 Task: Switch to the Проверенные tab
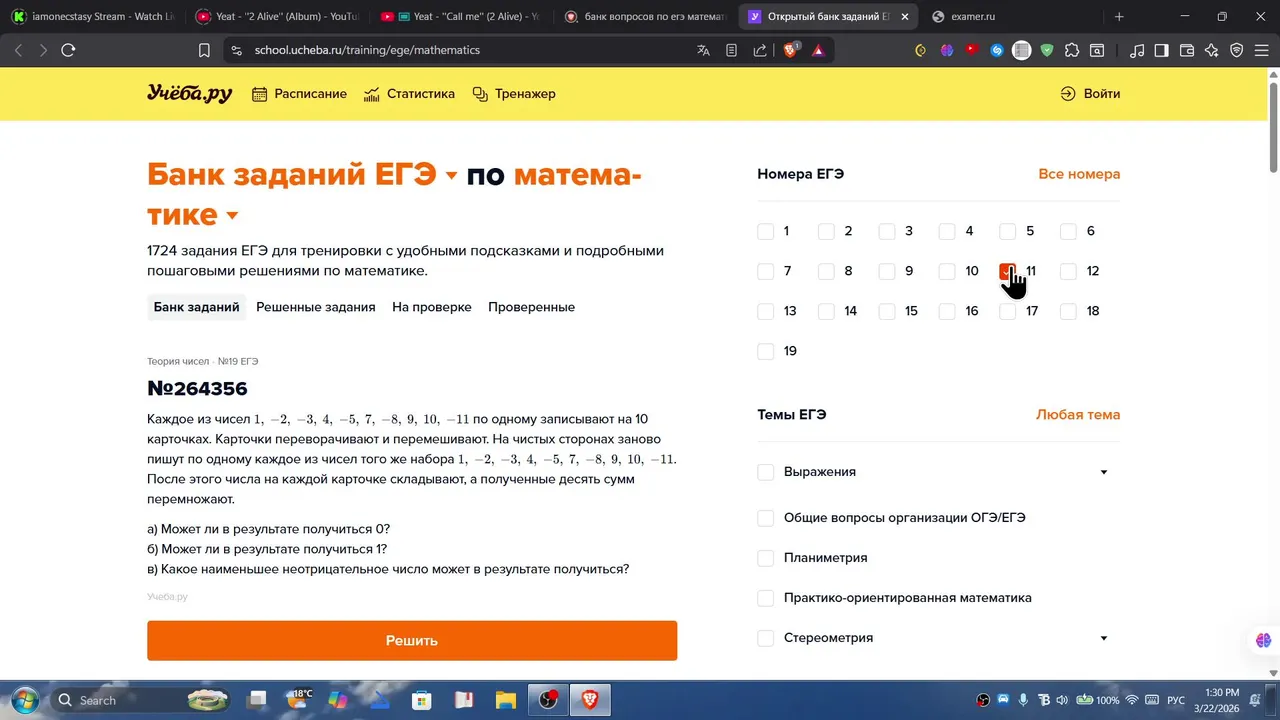[x=531, y=307]
